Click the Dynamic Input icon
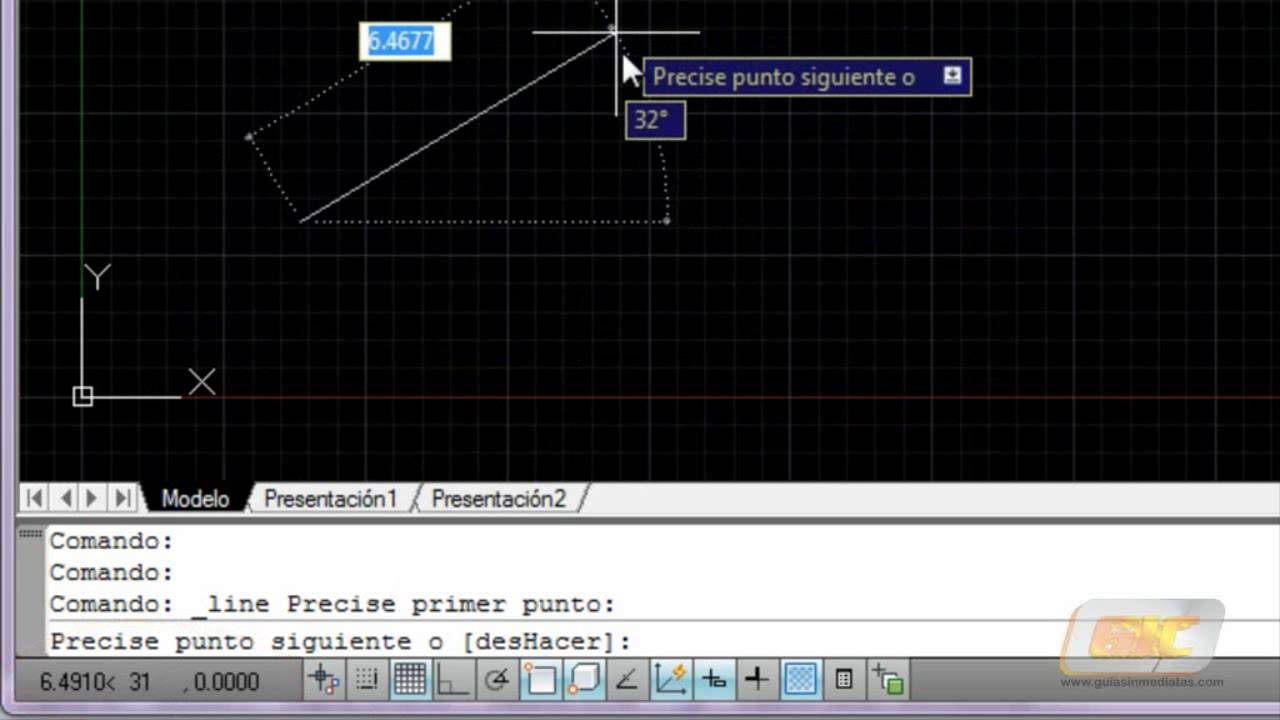1280x720 pixels. tap(713, 680)
